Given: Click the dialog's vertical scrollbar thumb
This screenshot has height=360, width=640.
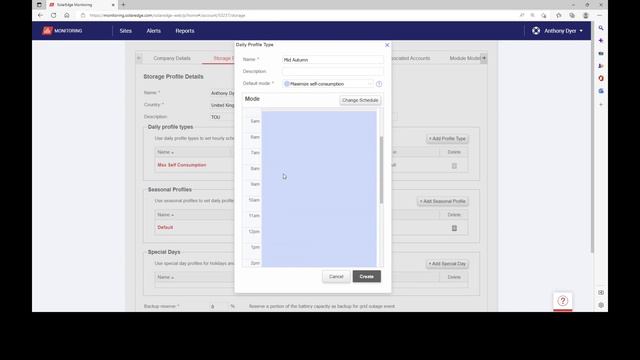Looking at the screenshot, I should click(381, 170).
